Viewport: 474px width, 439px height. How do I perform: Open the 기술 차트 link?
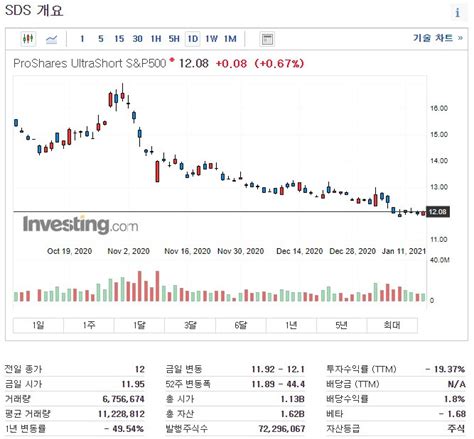[438, 38]
